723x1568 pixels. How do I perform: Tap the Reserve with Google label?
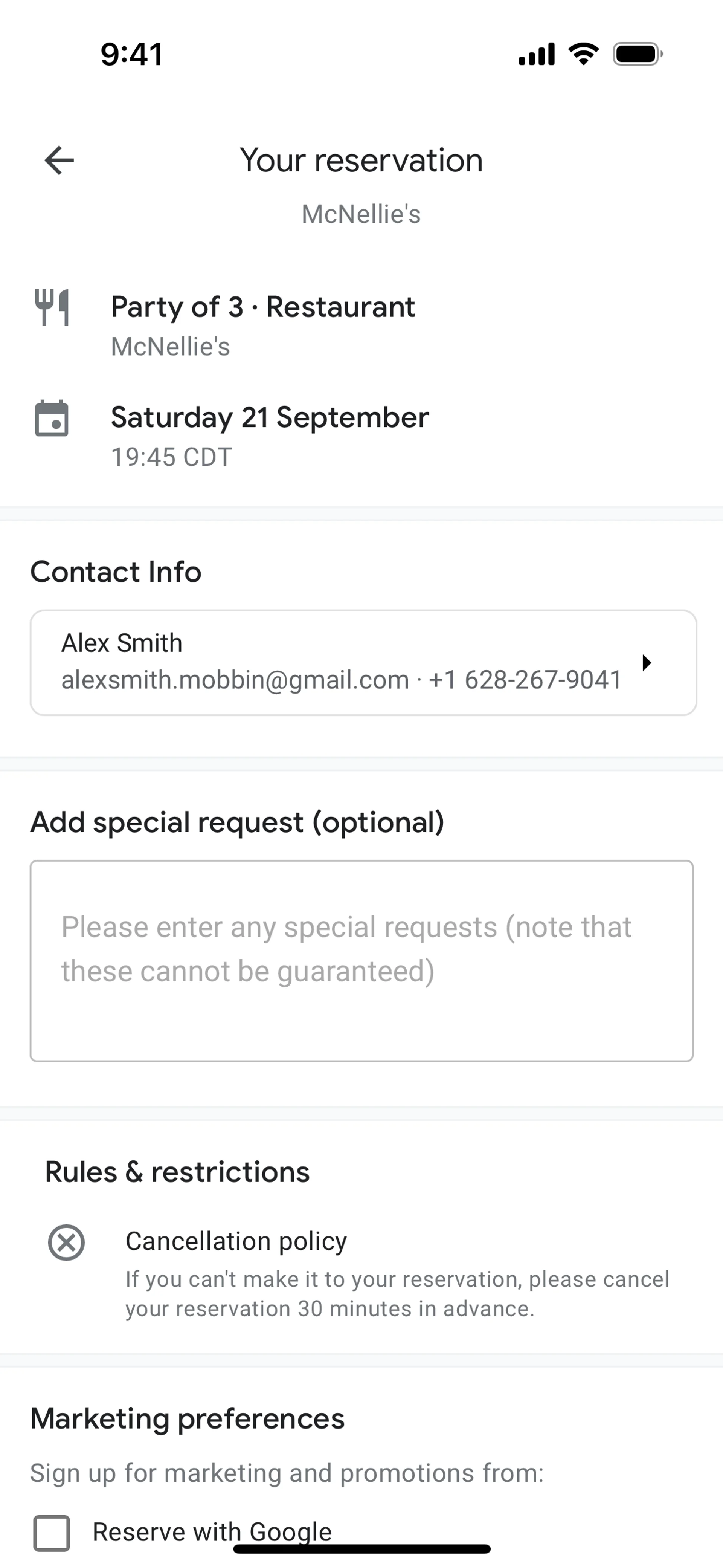[212, 1531]
